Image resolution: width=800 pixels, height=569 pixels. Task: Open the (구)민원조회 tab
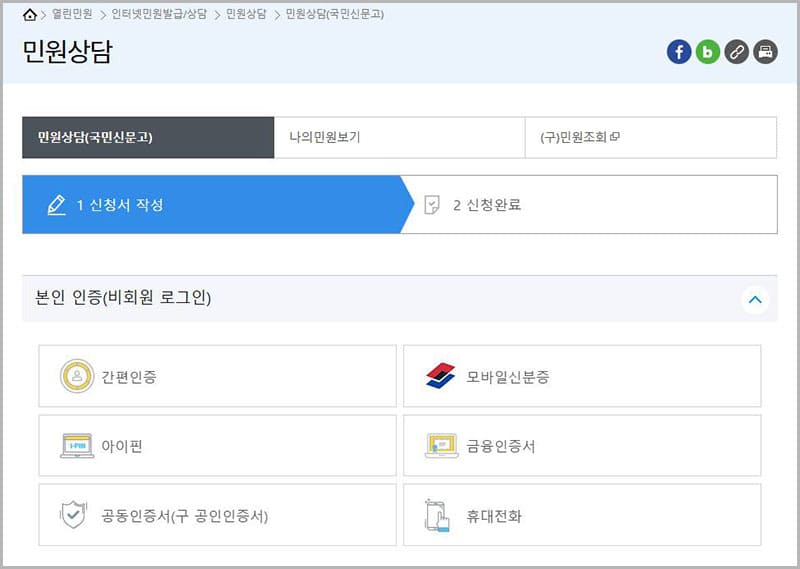(650, 138)
